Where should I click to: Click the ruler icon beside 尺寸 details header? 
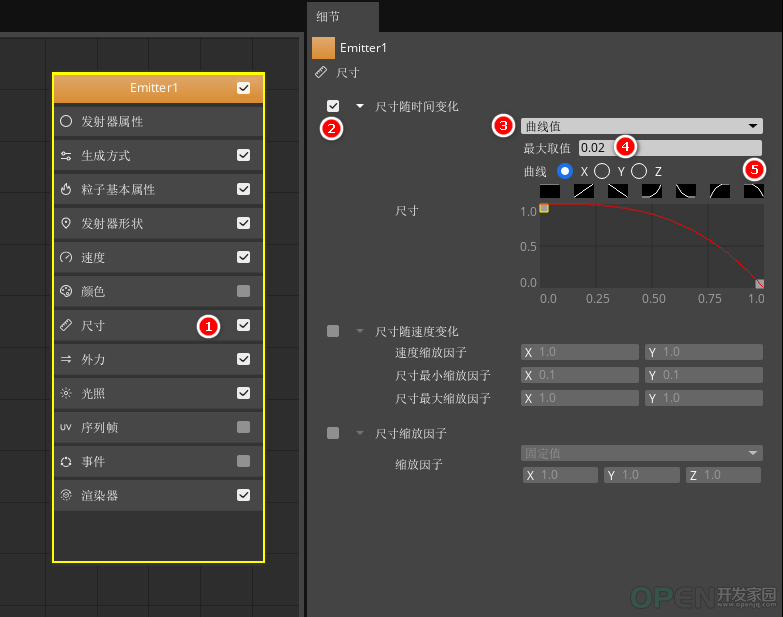[x=321, y=73]
